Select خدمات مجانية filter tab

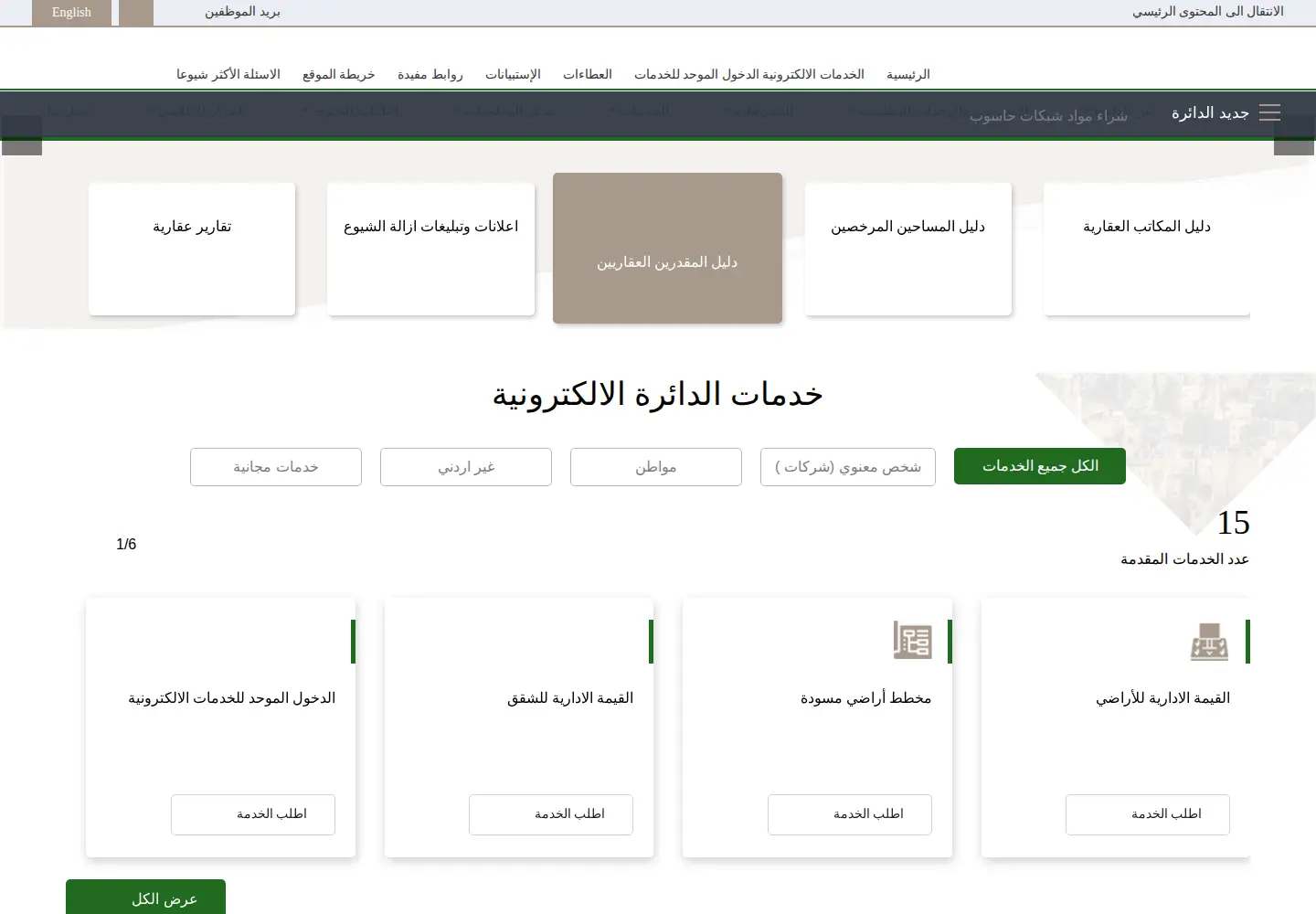click(x=276, y=467)
